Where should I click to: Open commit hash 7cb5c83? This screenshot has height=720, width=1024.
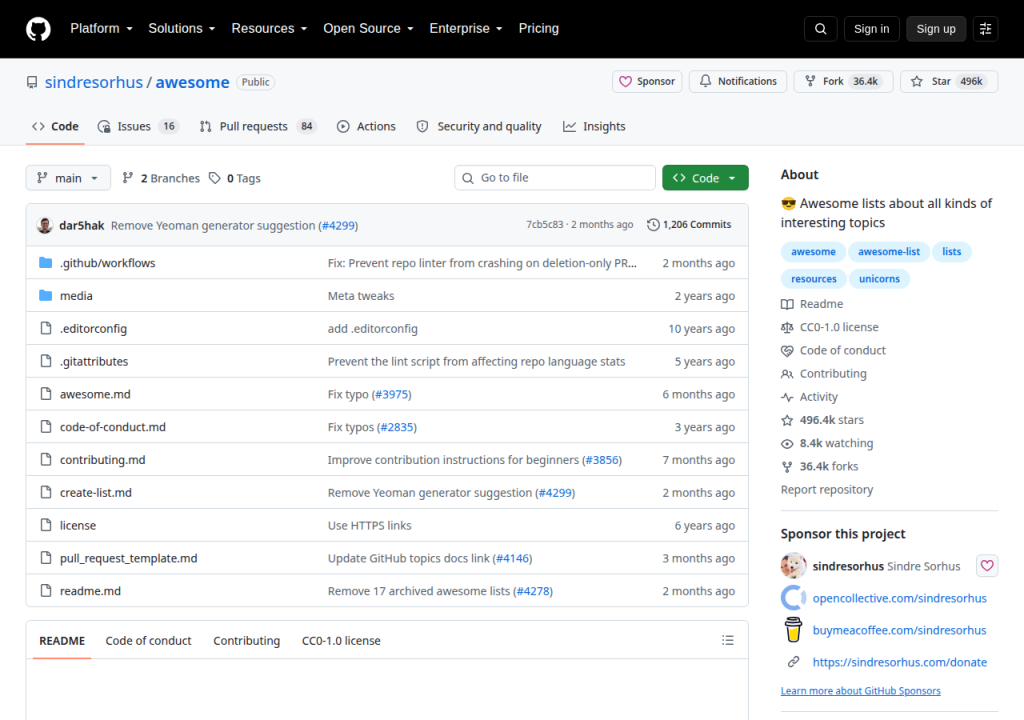tap(544, 225)
